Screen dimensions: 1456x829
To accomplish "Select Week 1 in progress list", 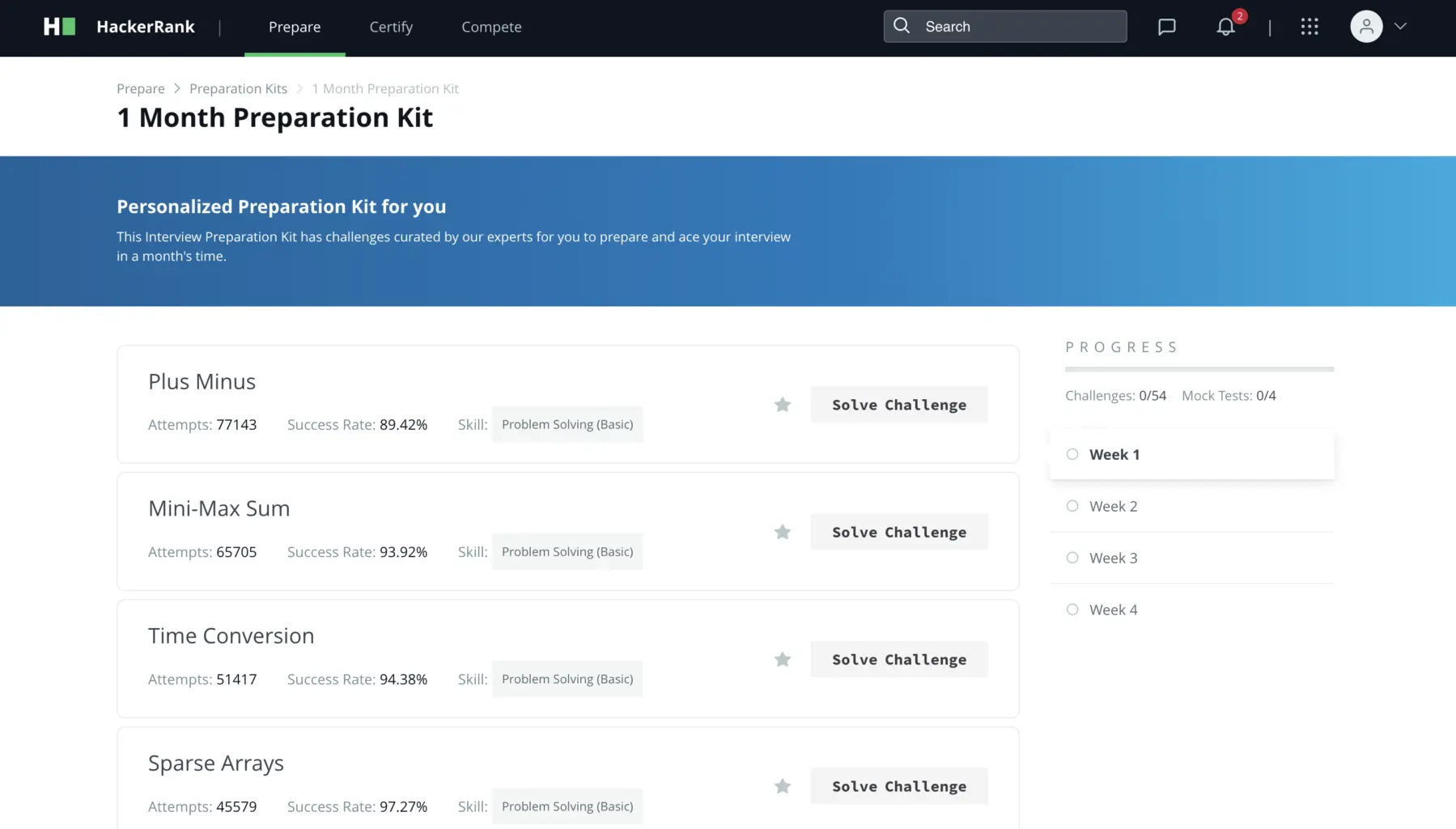I will (x=1114, y=454).
